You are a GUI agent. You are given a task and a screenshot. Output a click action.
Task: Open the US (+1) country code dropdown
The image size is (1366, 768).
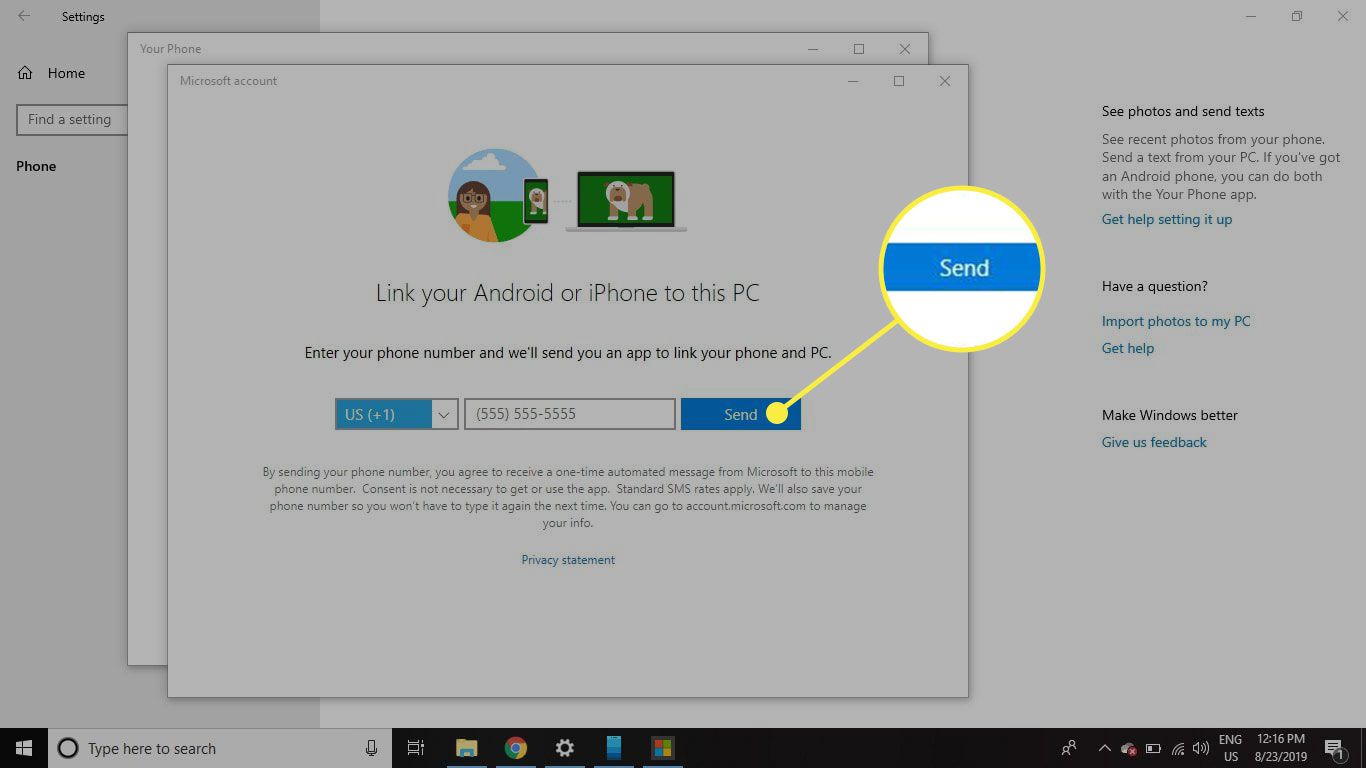(x=396, y=414)
